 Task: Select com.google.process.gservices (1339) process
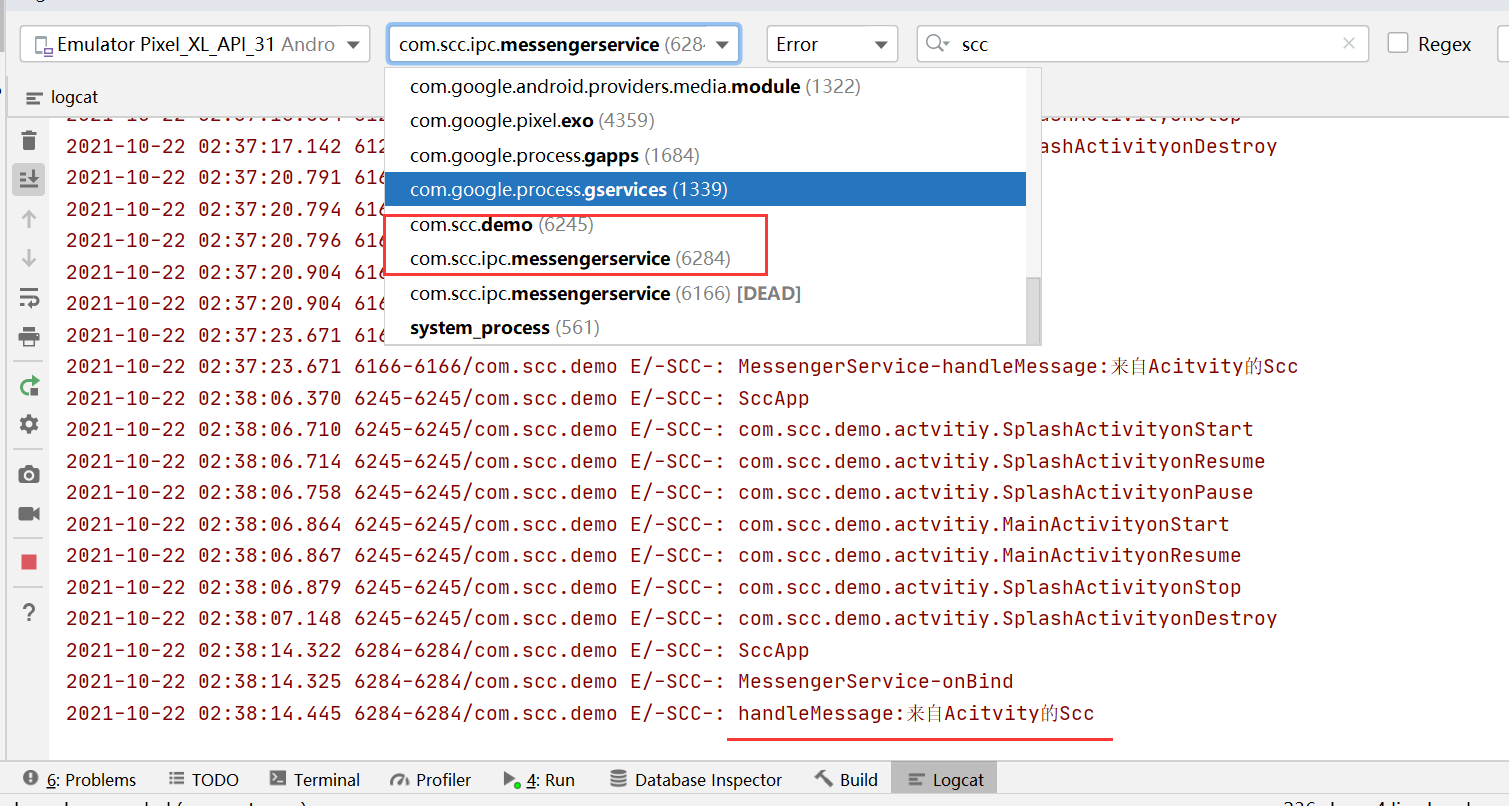(705, 189)
